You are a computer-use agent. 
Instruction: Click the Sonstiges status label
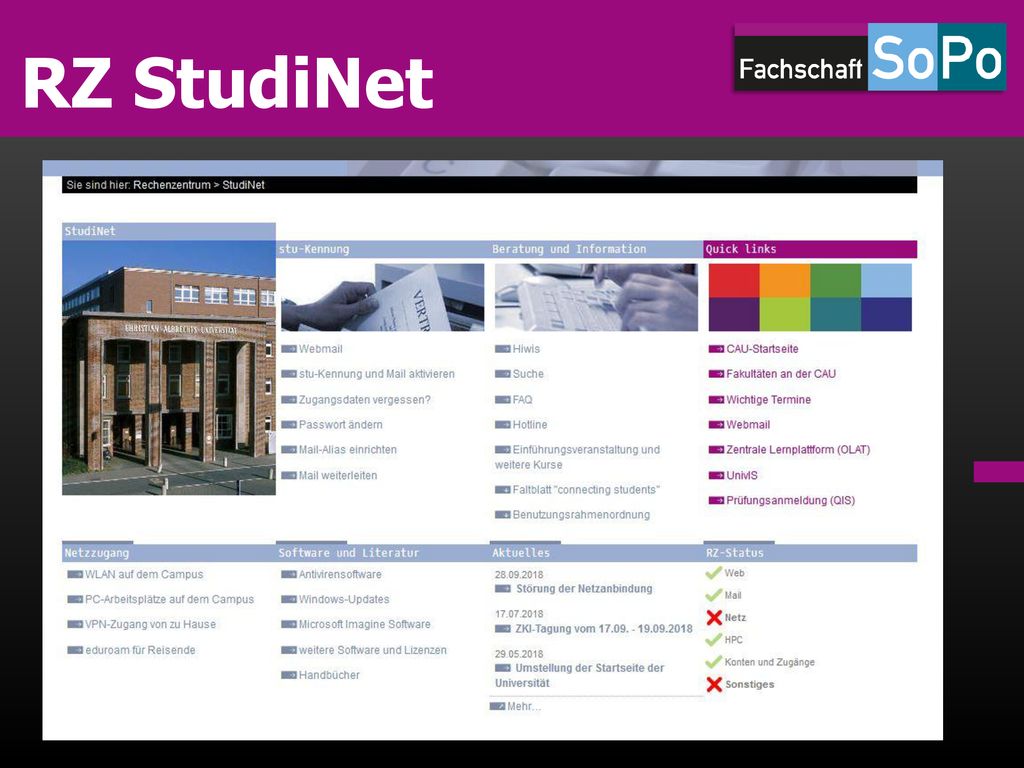750,684
